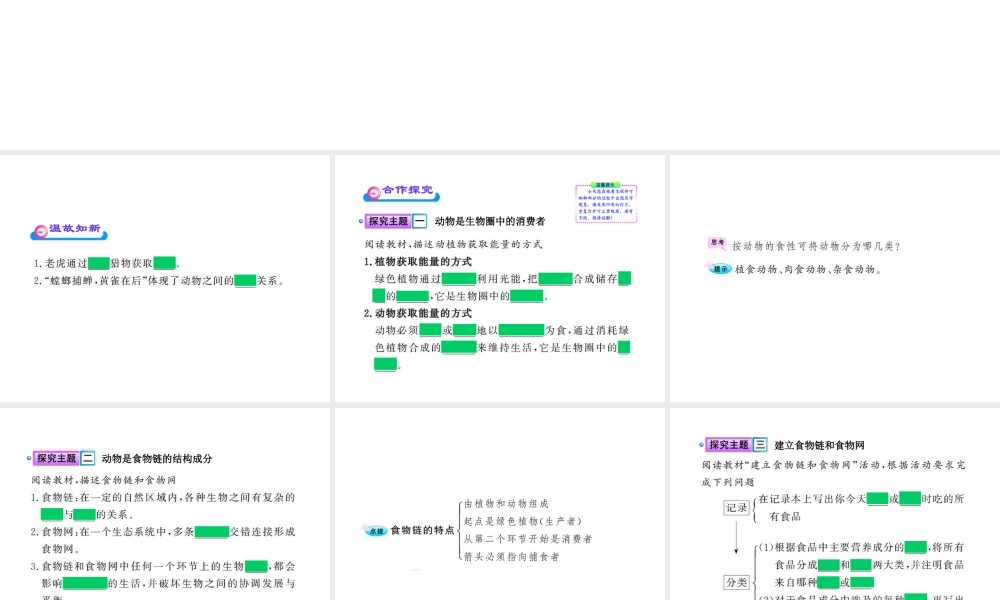Click the 提示 hint icon

click(x=719, y=268)
